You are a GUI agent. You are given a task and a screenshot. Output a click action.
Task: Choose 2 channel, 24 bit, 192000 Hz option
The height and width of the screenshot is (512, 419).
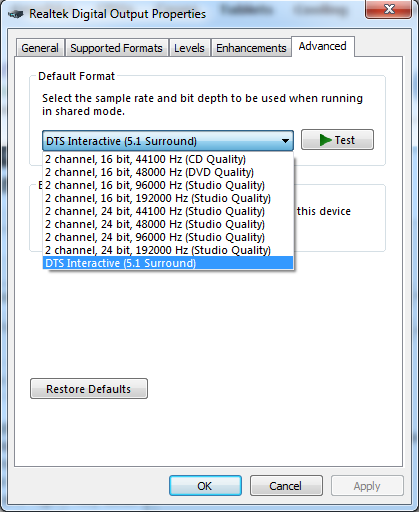click(168, 250)
